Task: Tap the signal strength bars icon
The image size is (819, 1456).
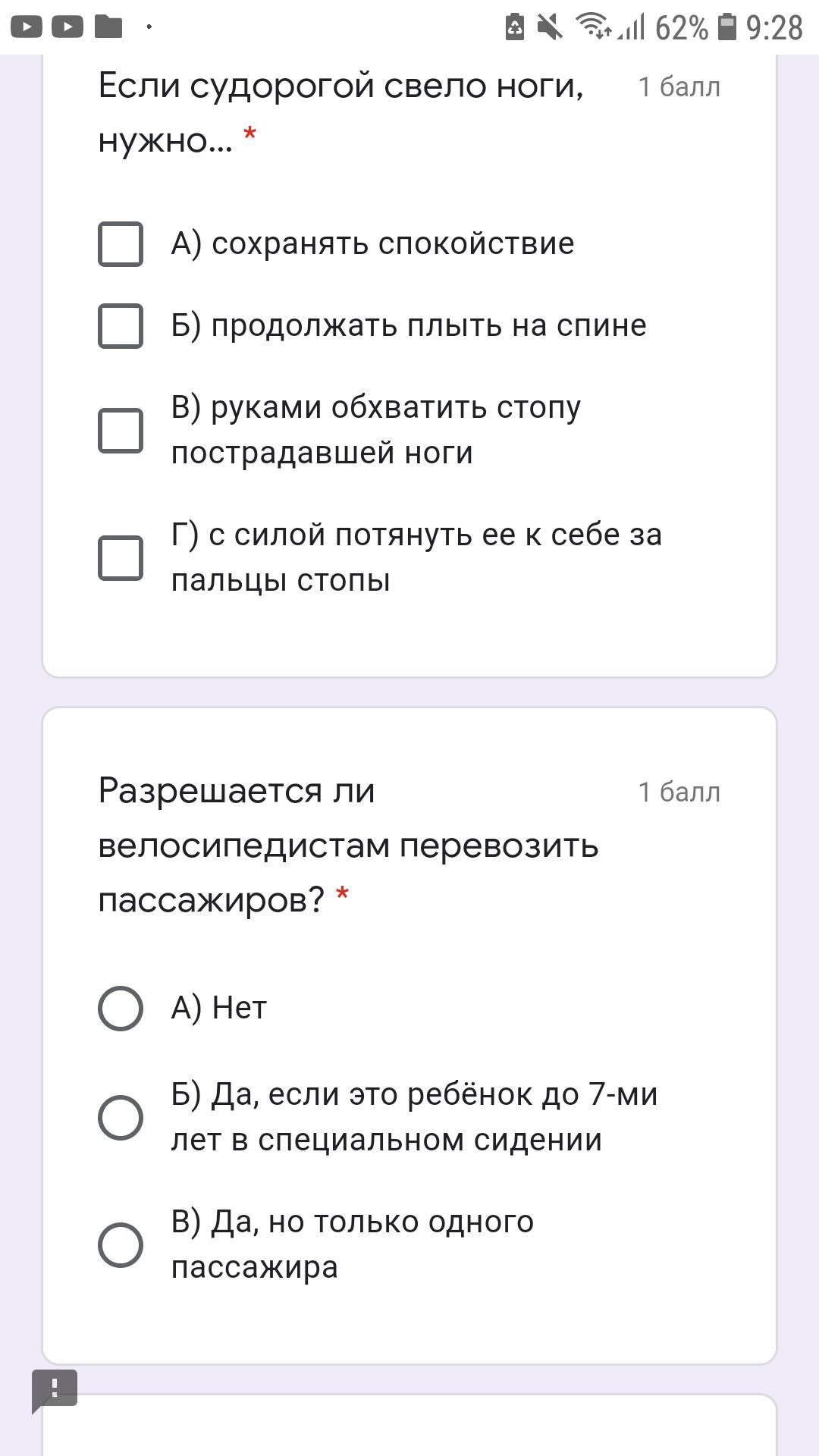Action: (x=632, y=27)
